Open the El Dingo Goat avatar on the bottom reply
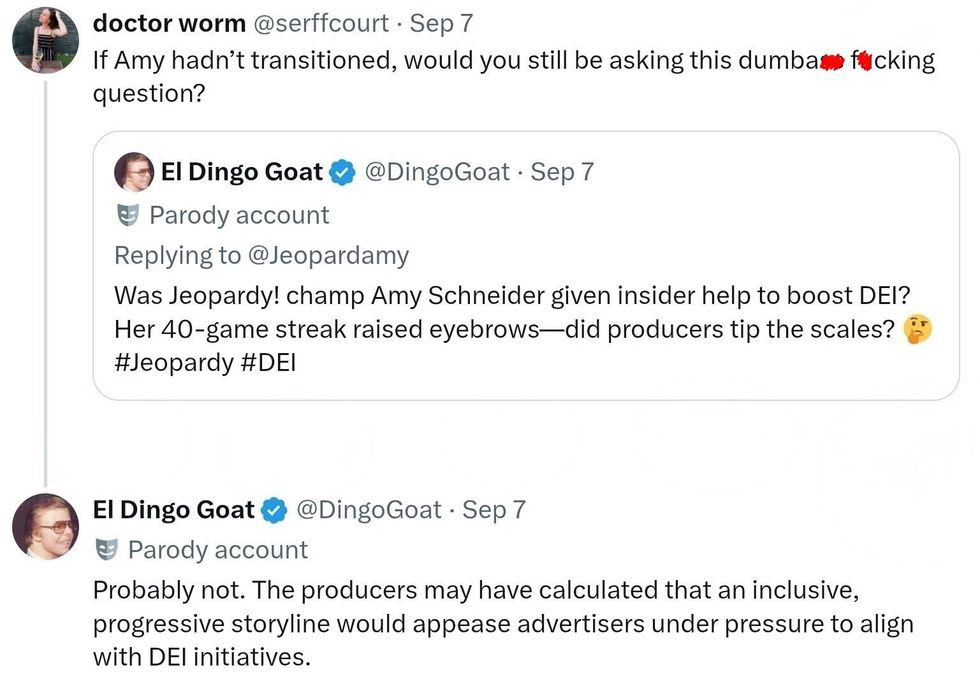The image size is (980, 689). [45, 526]
